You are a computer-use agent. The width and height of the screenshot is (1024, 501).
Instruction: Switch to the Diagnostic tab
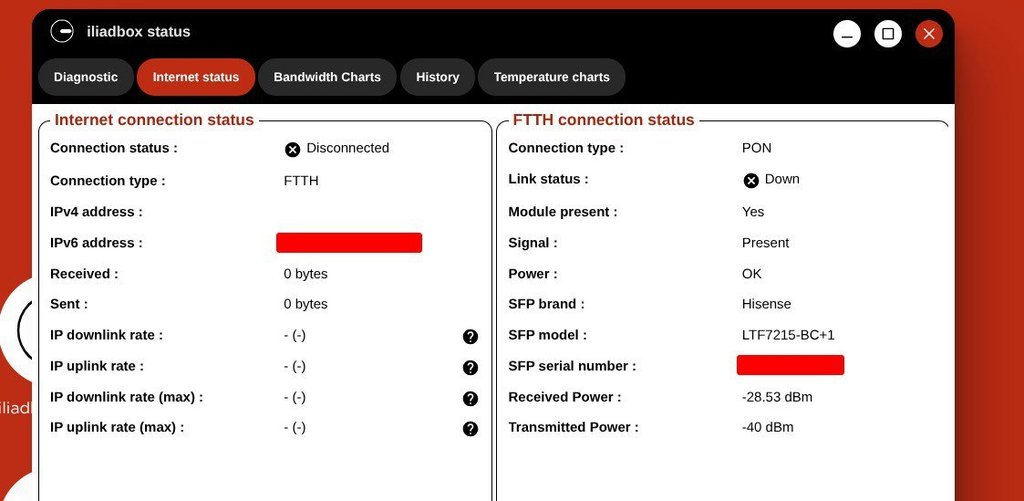[86, 77]
